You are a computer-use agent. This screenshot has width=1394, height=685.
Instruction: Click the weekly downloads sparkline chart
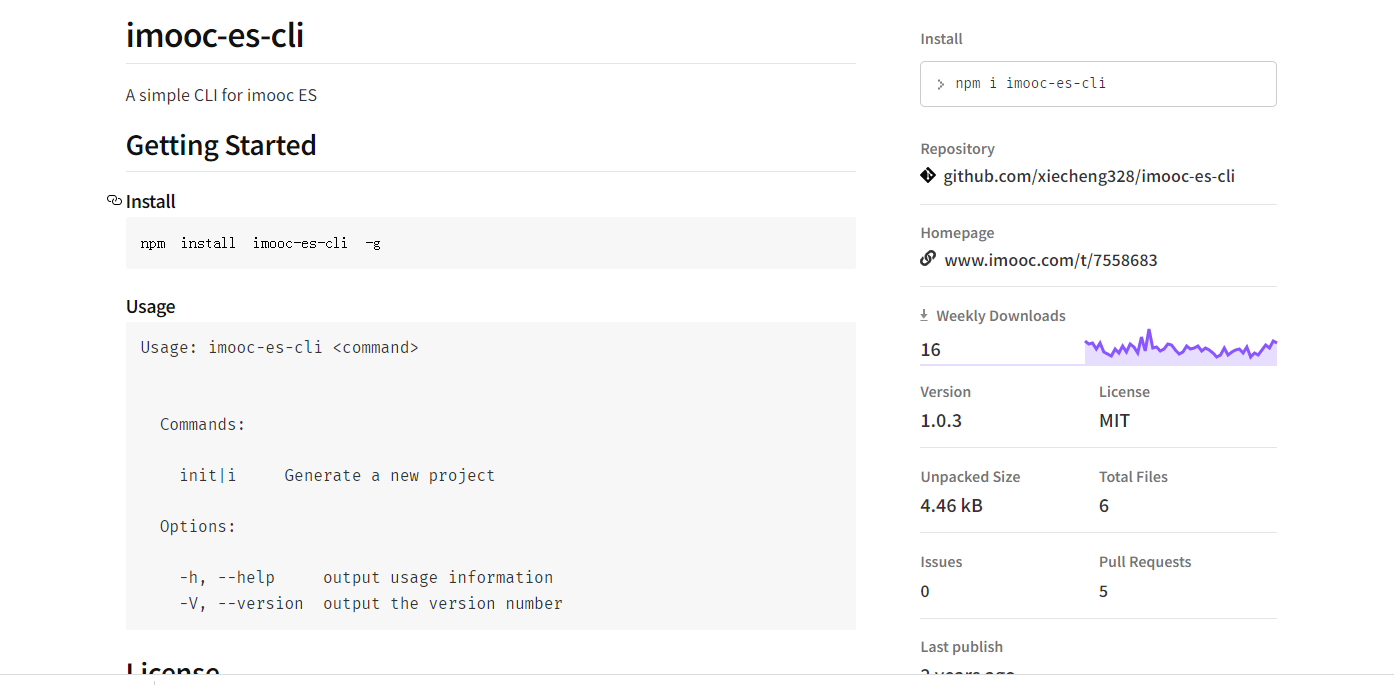pos(1180,348)
